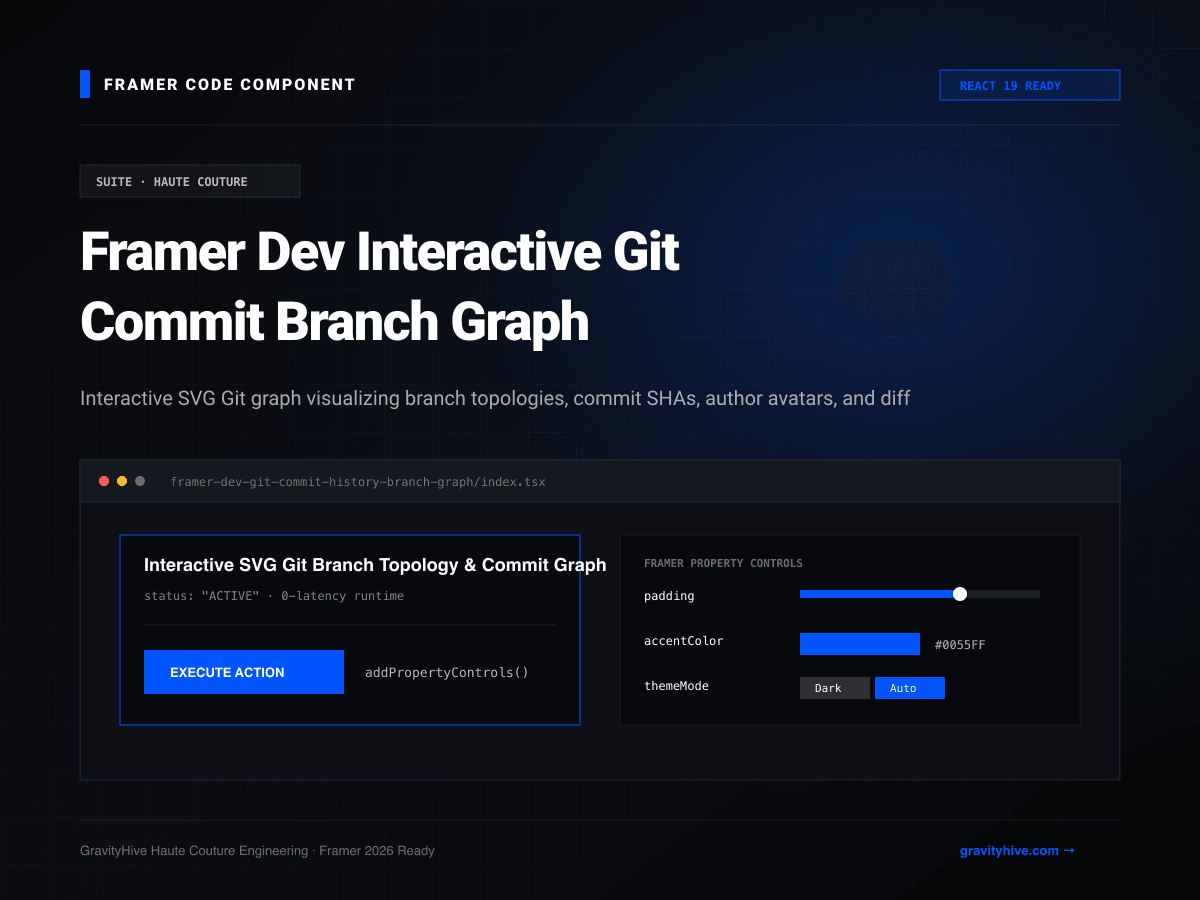Select Dark themeMode option
Viewport: 1200px width, 900px height.
[x=835, y=688]
